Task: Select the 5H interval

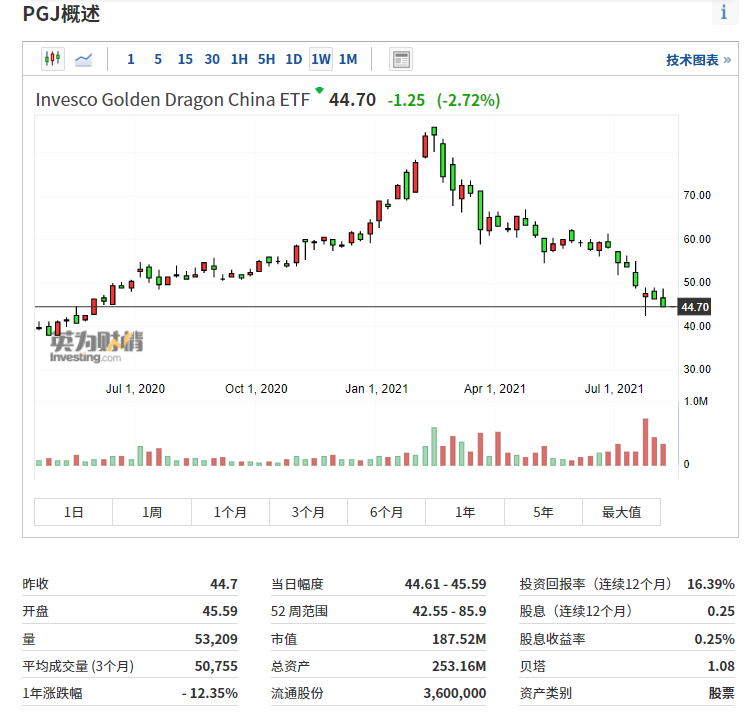Action: pos(267,60)
